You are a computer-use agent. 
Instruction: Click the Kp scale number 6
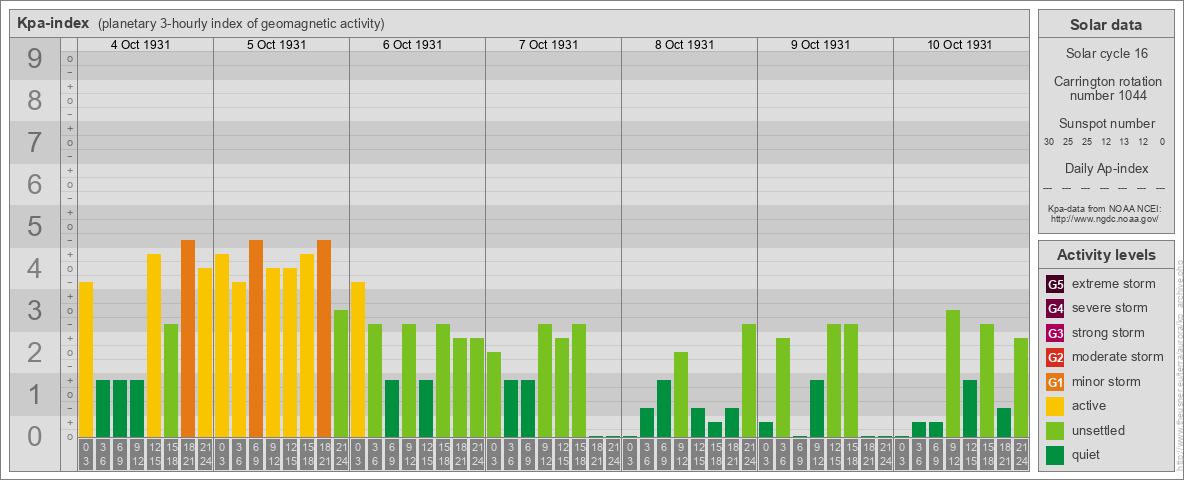click(34, 184)
